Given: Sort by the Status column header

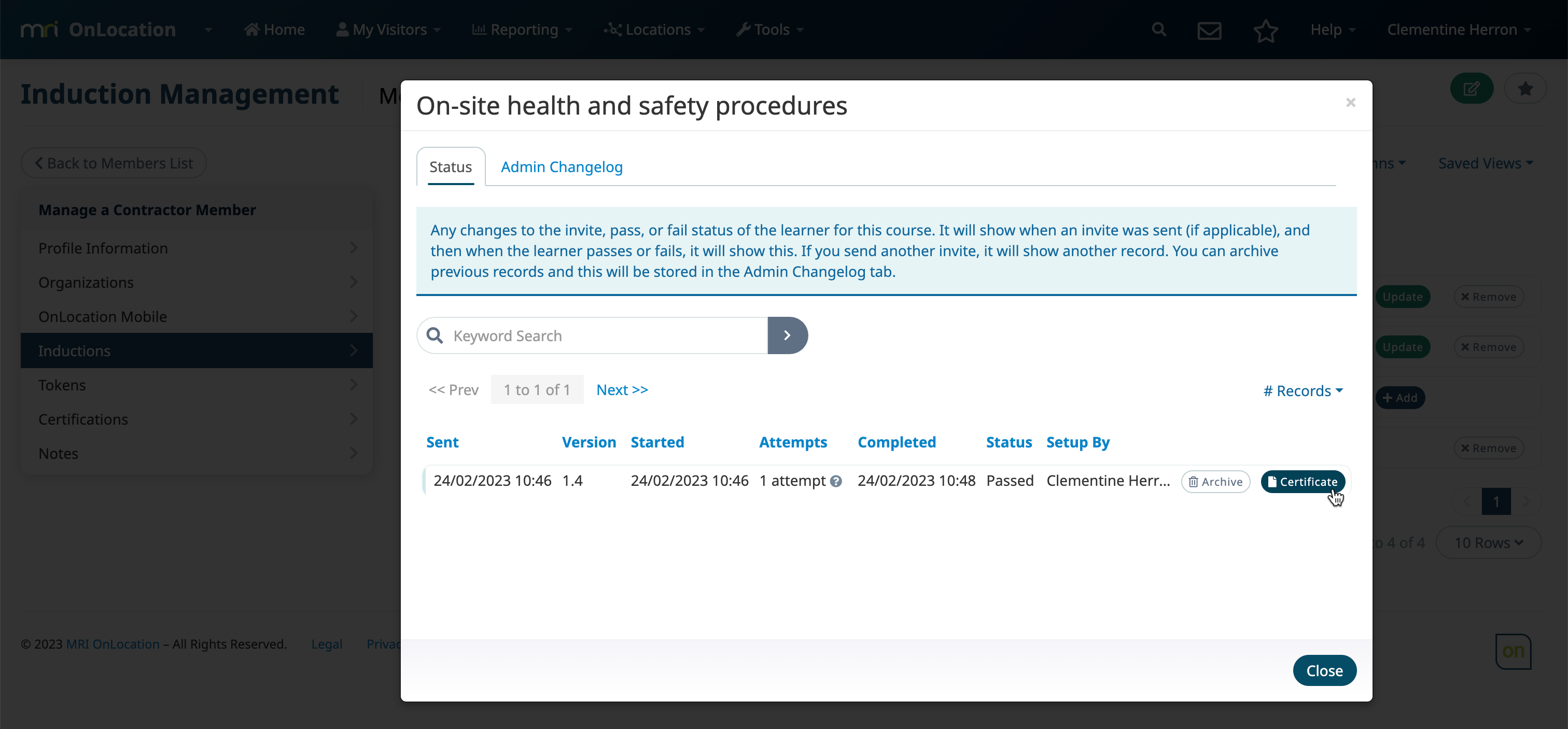Looking at the screenshot, I should tap(1009, 442).
